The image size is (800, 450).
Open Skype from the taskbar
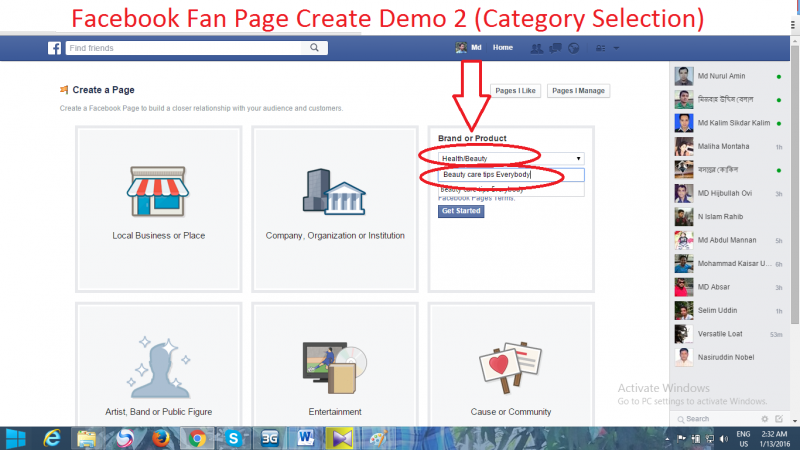tap(233, 438)
